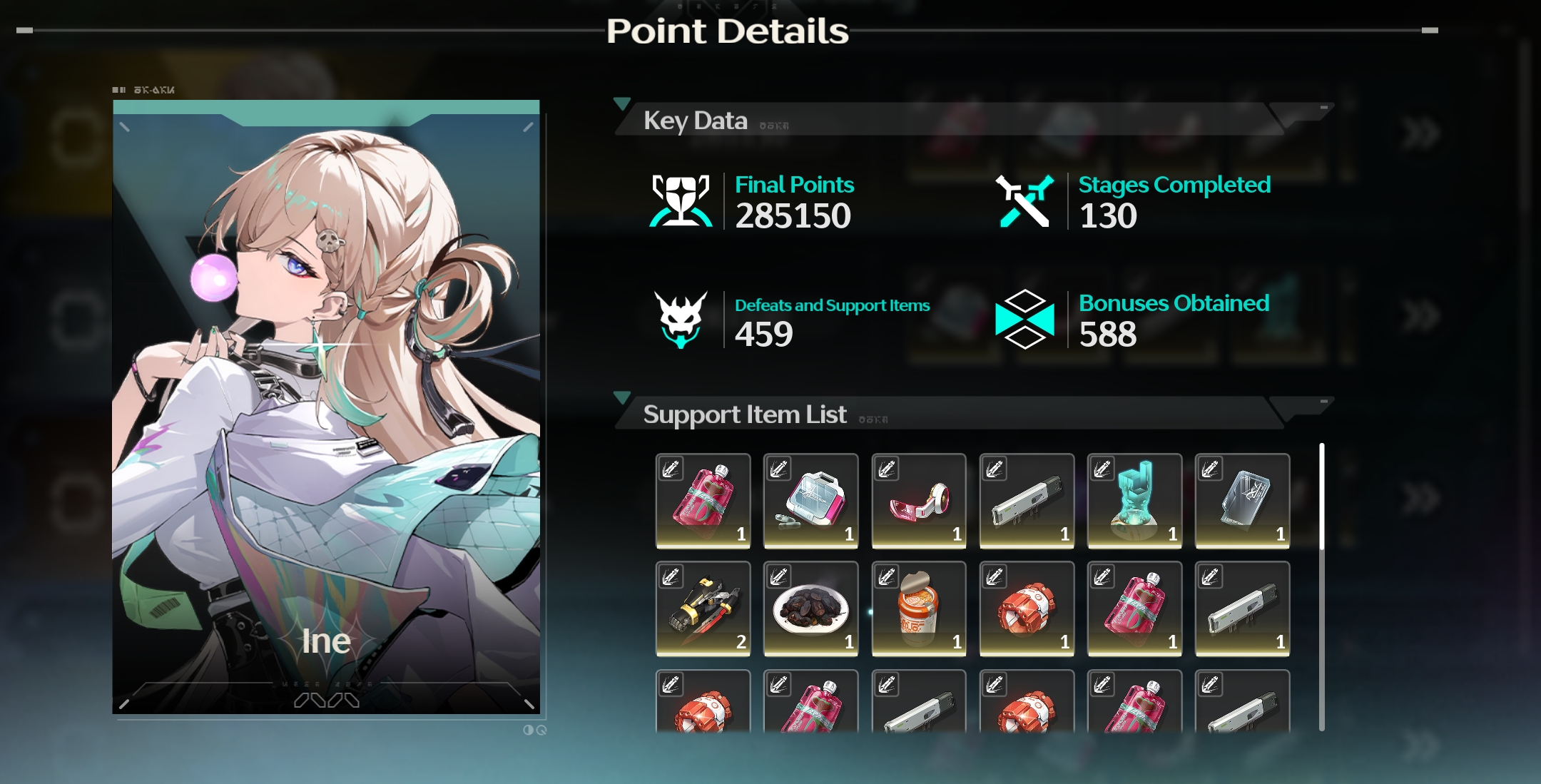Select the cup noodles support item
Image resolution: width=1541 pixels, height=784 pixels.
[x=919, y=609]
